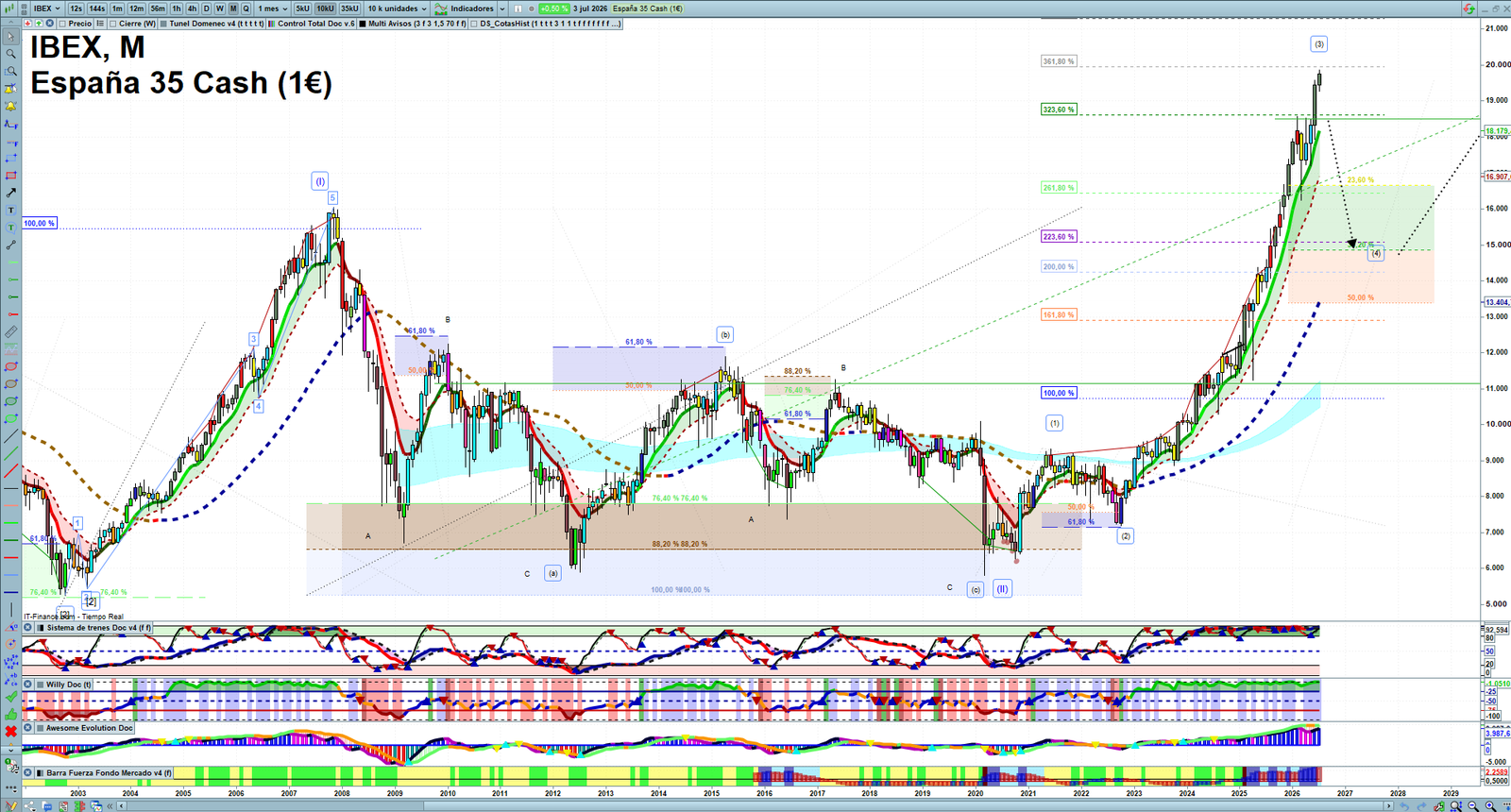Click the red plus icon on the indicator bar
The height and width of the screenshot is (812, 1511).
coord(27,24)
